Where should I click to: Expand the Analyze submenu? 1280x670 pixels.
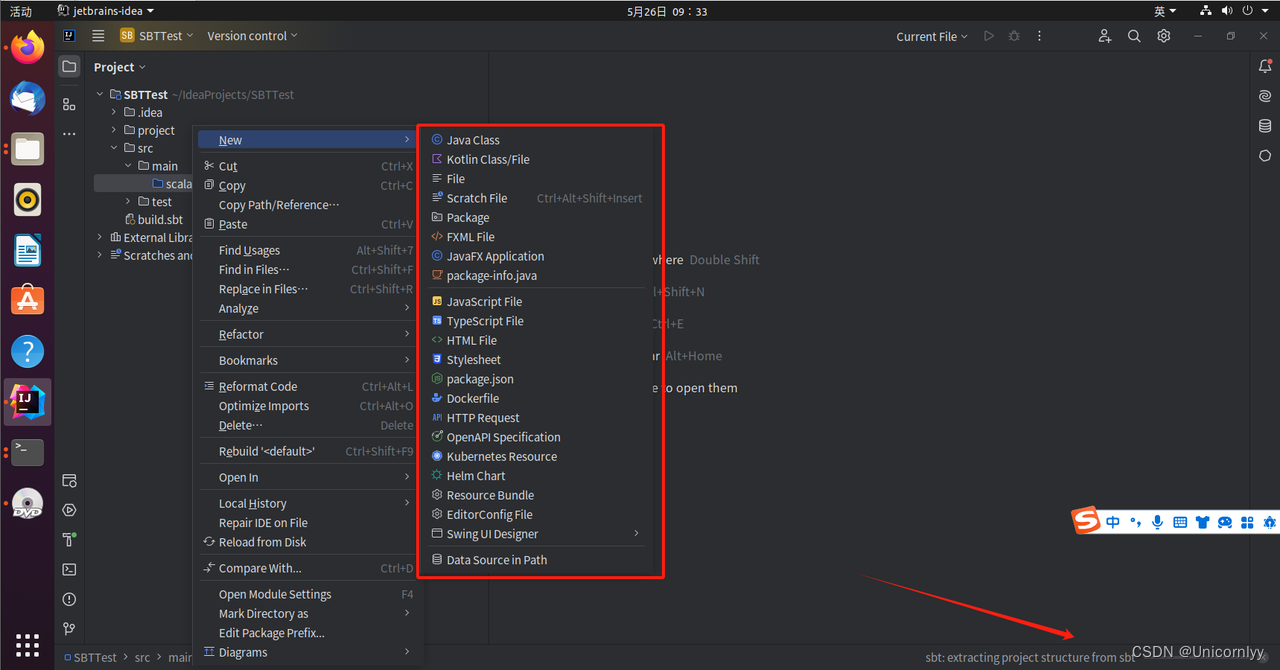click(308, 308)
